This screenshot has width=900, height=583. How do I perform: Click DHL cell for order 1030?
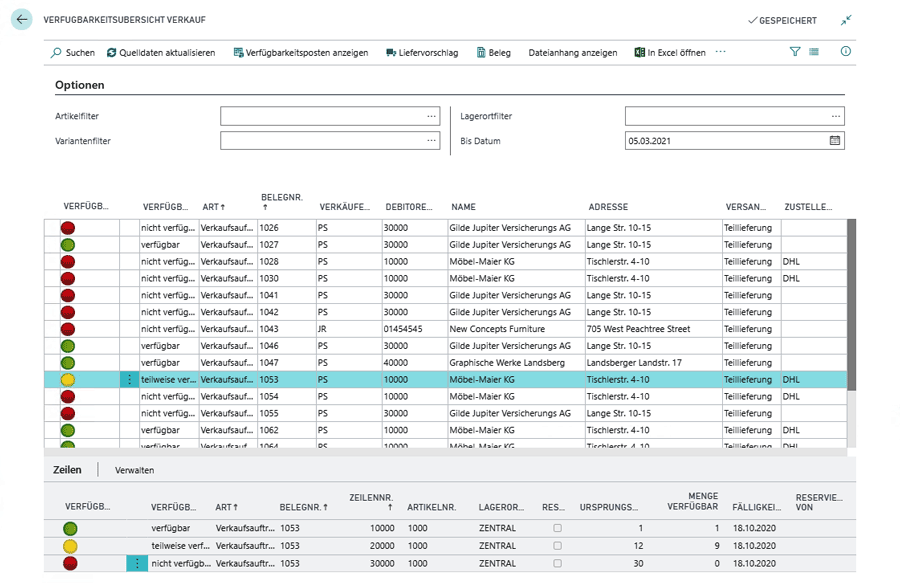click(x=791, y=279)
